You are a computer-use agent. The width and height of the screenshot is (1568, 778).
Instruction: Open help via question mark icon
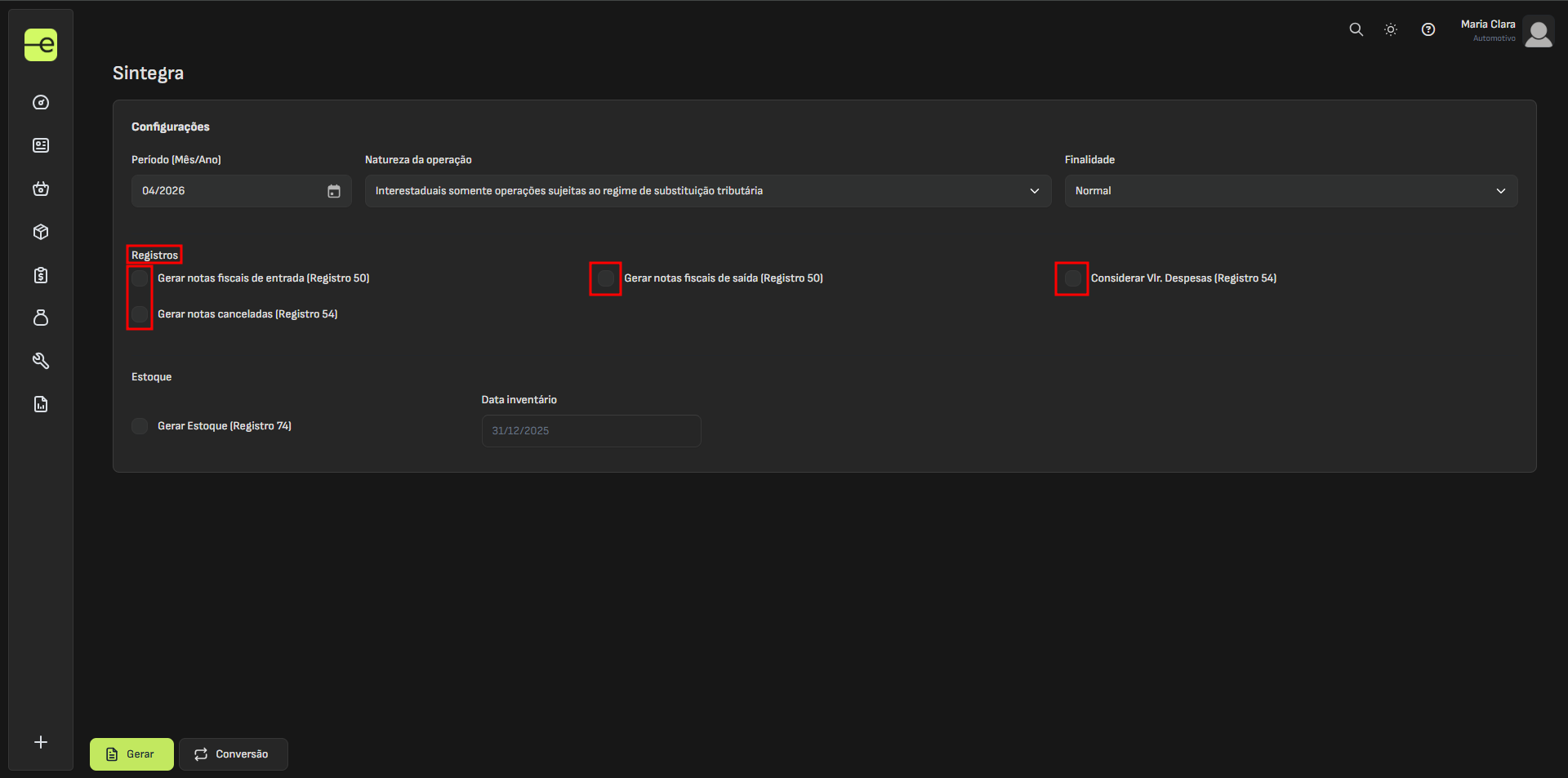(x=1428, y=29)
